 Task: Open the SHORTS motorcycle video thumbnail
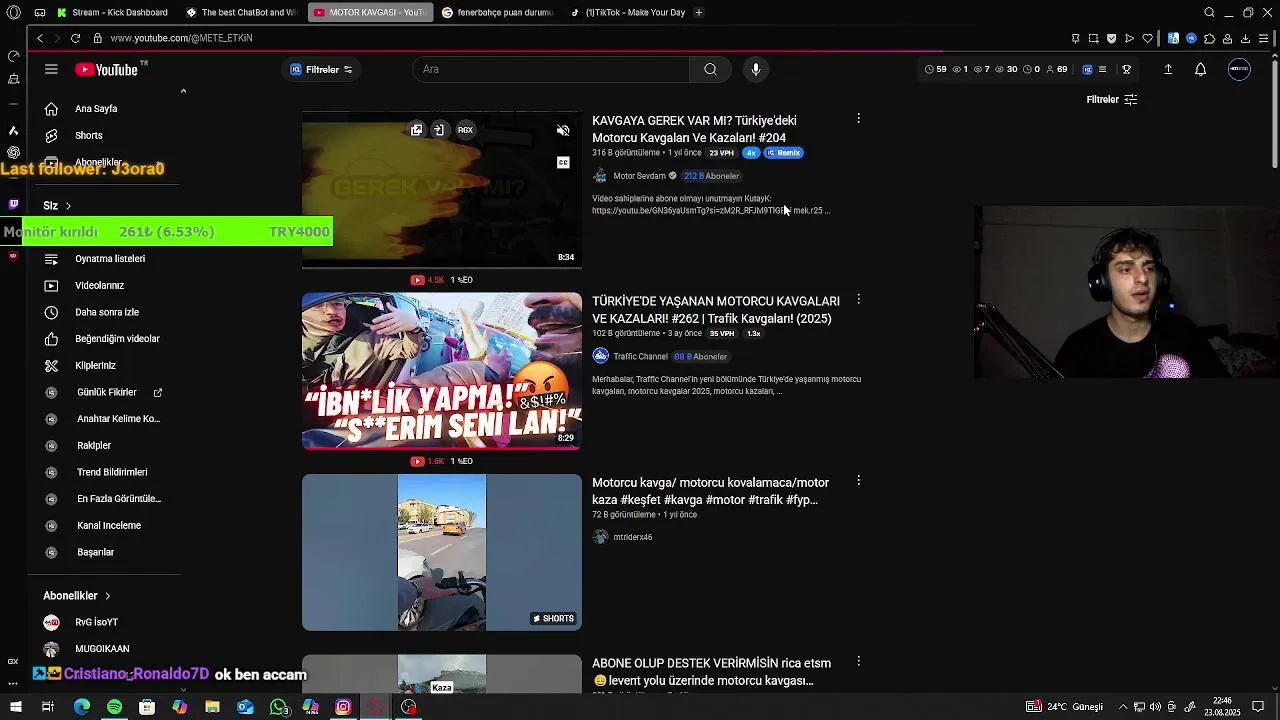click(441, 552)
